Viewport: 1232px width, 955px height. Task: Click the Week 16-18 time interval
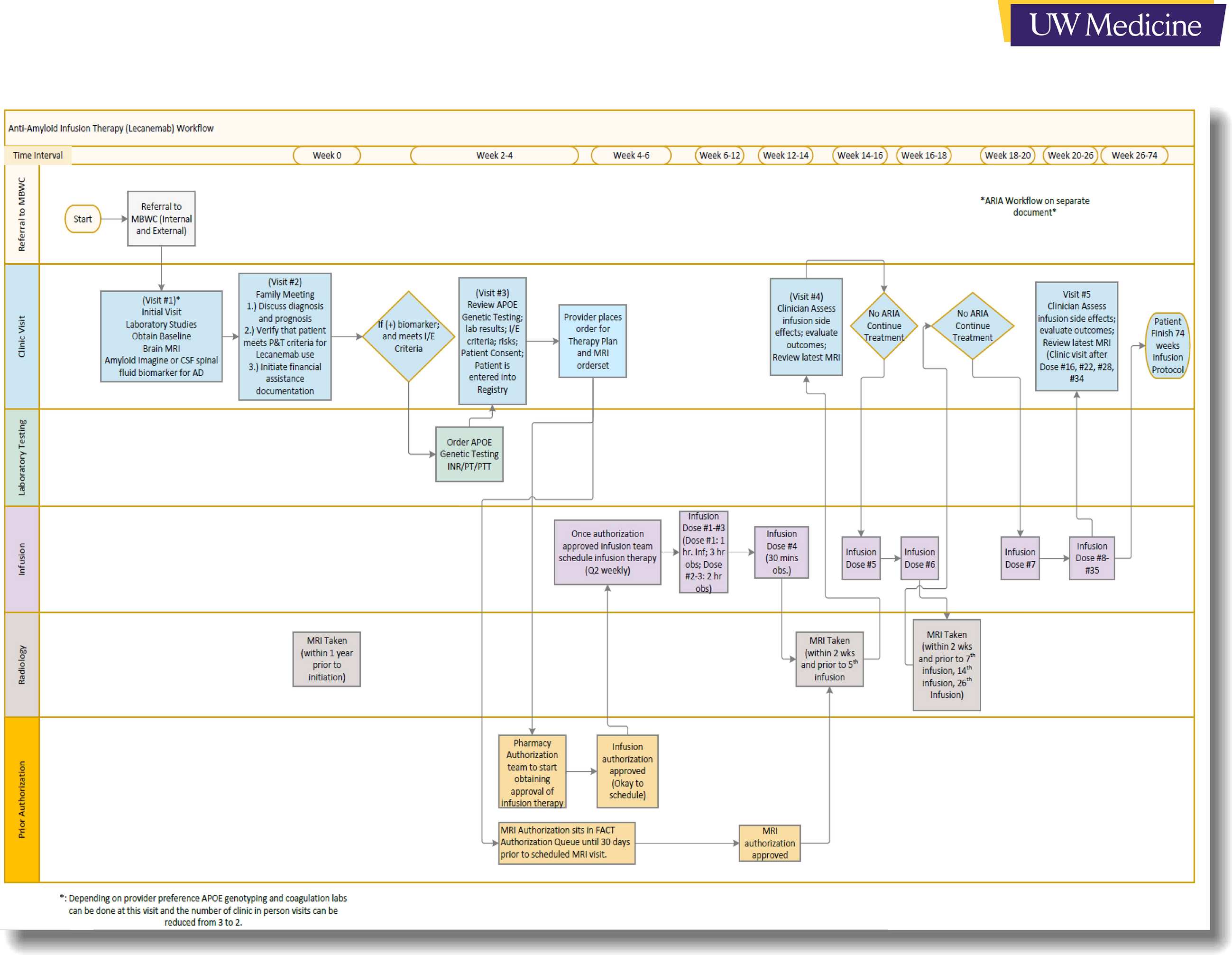point(923,155)
